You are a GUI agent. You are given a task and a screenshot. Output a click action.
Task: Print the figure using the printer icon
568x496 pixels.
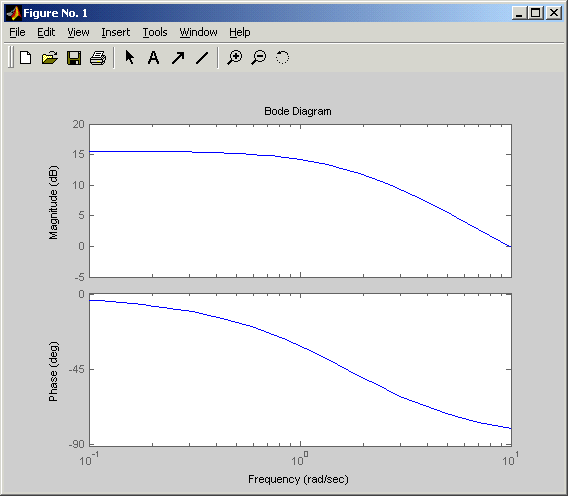pyautogui.click(x=98, y=58)
